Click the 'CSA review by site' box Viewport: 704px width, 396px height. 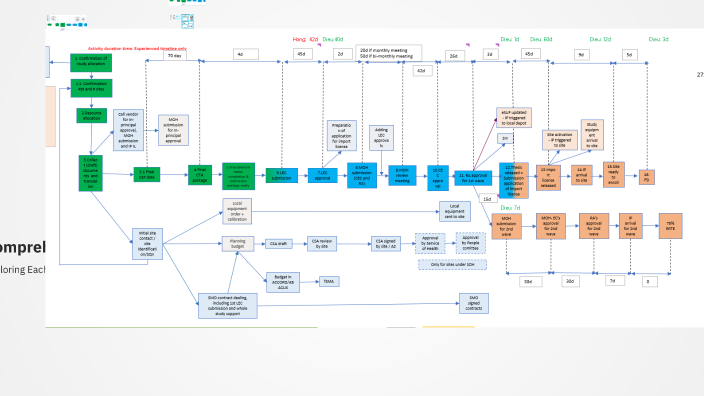(322, 244)
